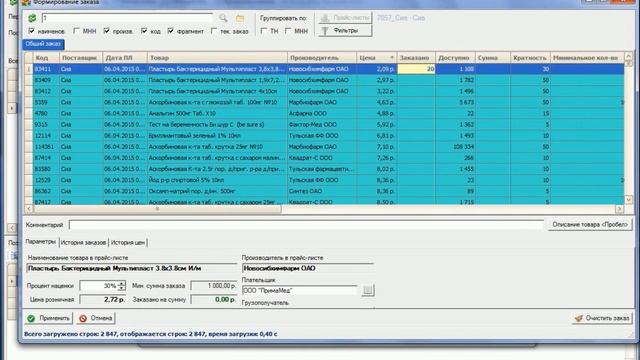Click the Производитель в прайс-листе field
This screenshot has height=360, width=640.
tap(308, 269)
